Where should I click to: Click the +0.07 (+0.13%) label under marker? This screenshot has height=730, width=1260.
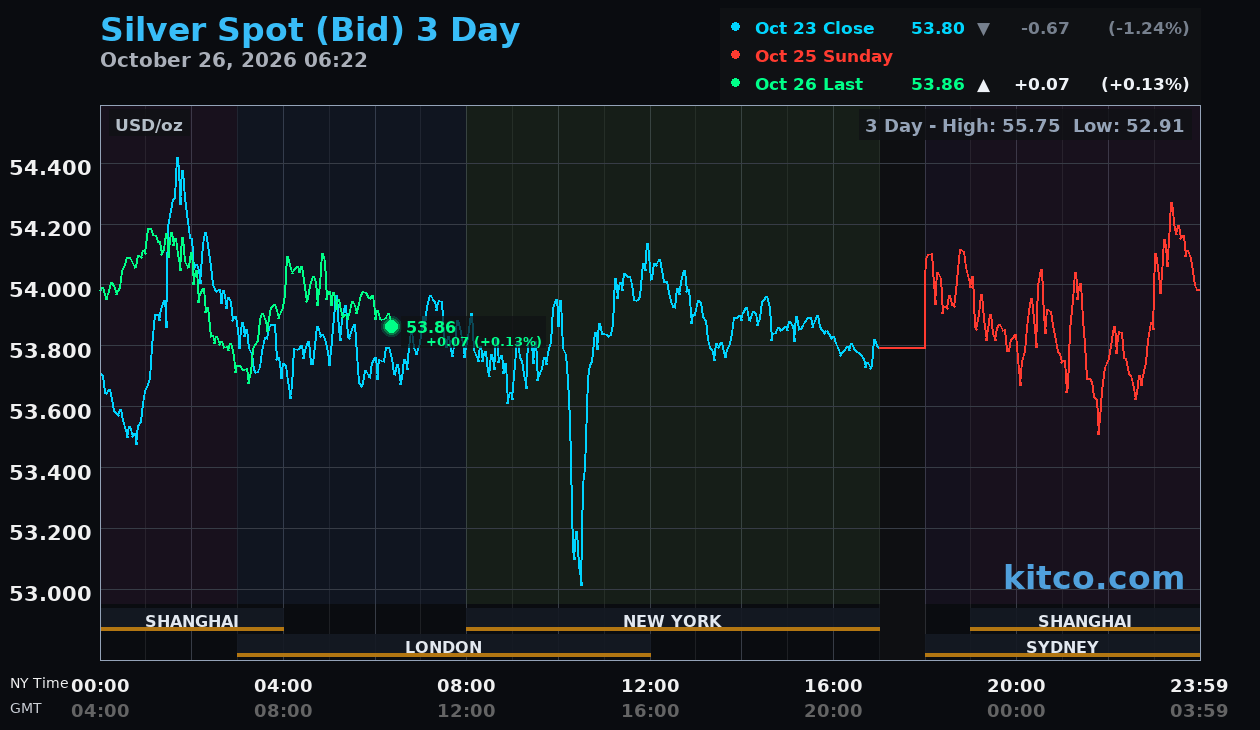tap(484, 342)
